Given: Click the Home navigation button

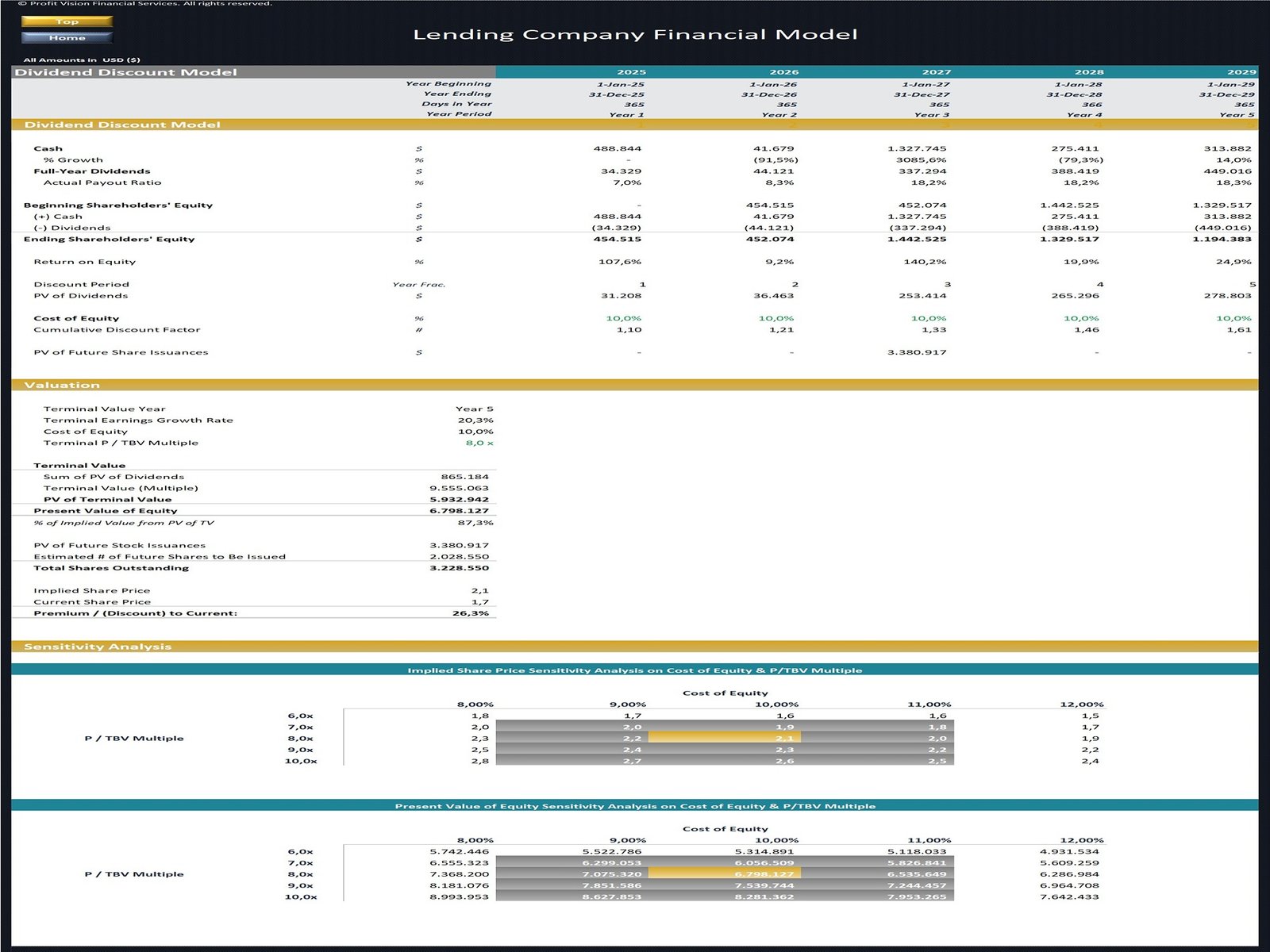Looking at the screenshot, I should coord(67,37).
